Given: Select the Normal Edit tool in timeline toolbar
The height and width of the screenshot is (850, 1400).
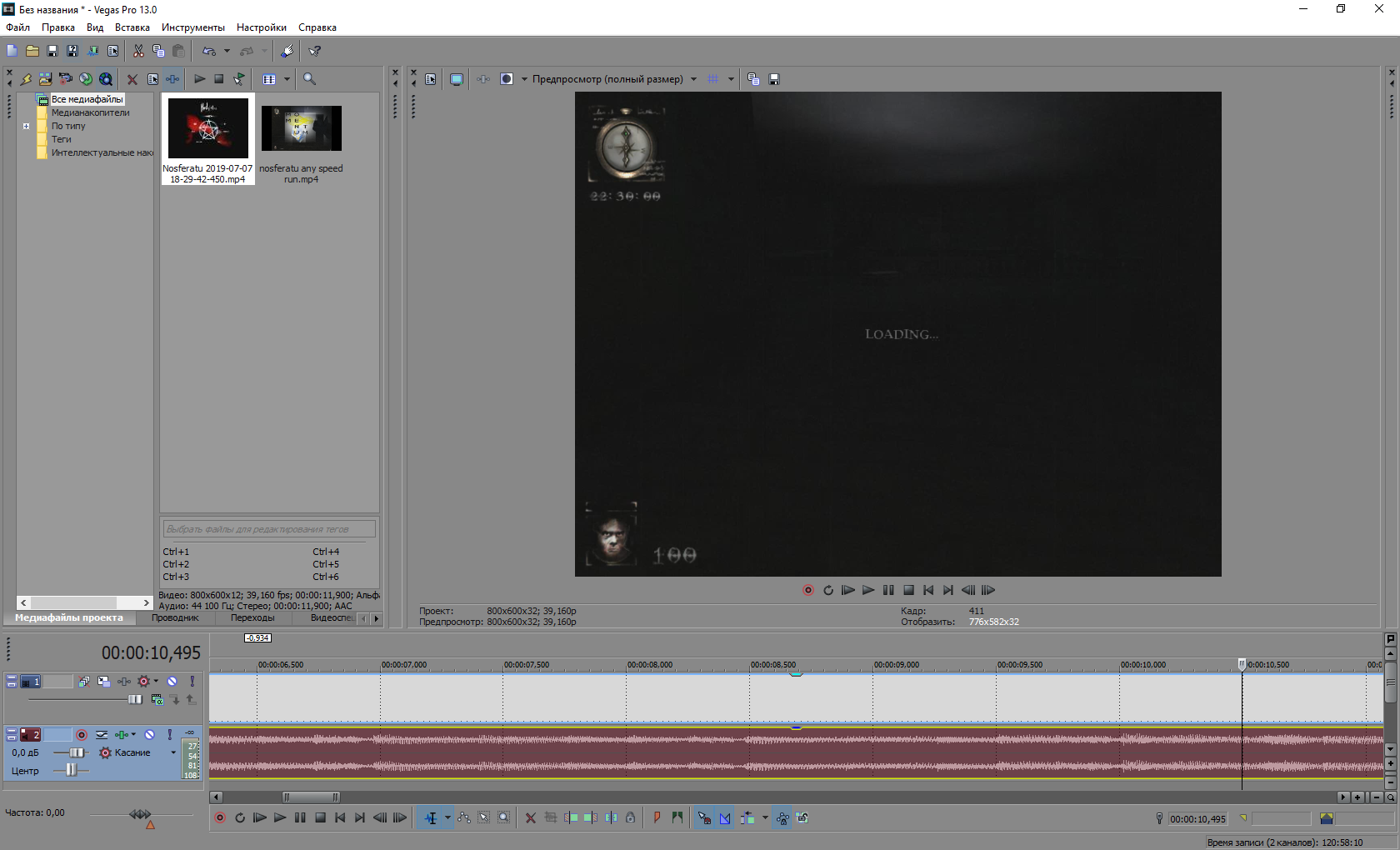Looking at the screenshot, I should coord(430,817).
